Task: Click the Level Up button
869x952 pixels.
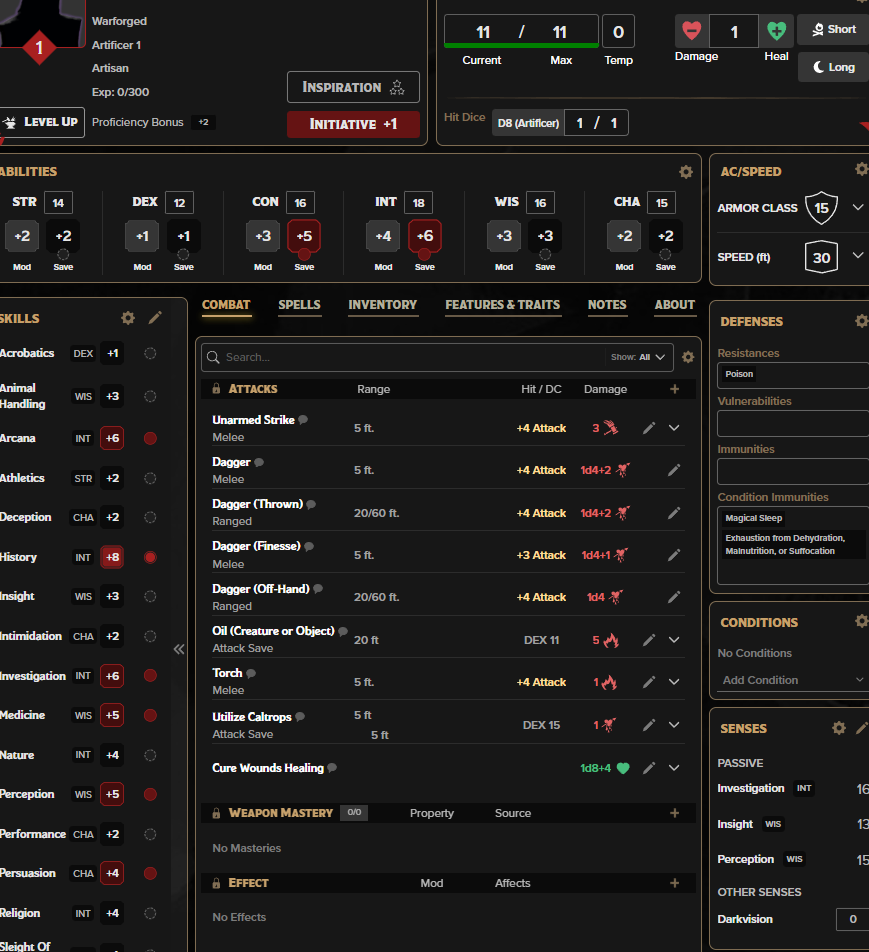Action: 40,122
